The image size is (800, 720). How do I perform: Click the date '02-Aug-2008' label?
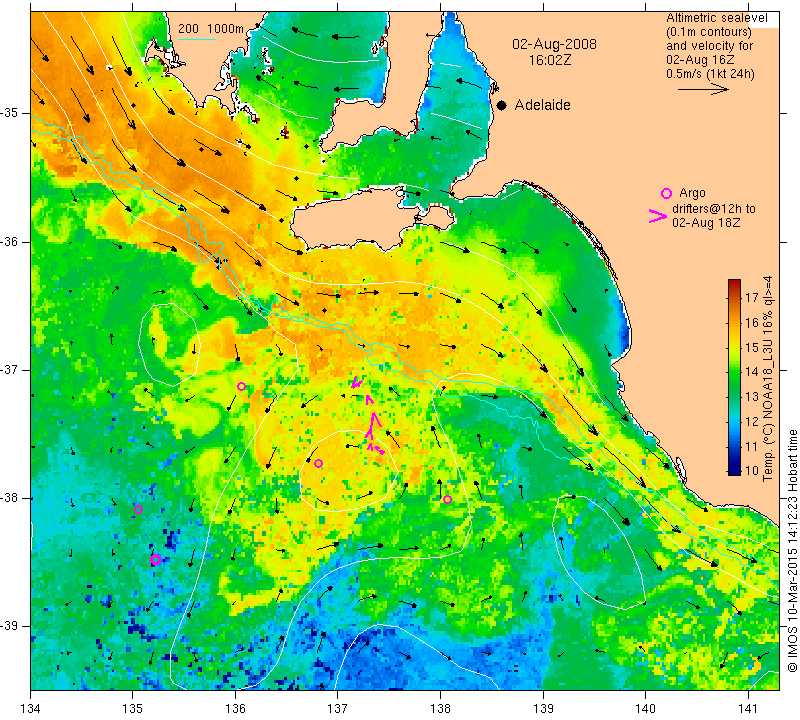[554, 44]
